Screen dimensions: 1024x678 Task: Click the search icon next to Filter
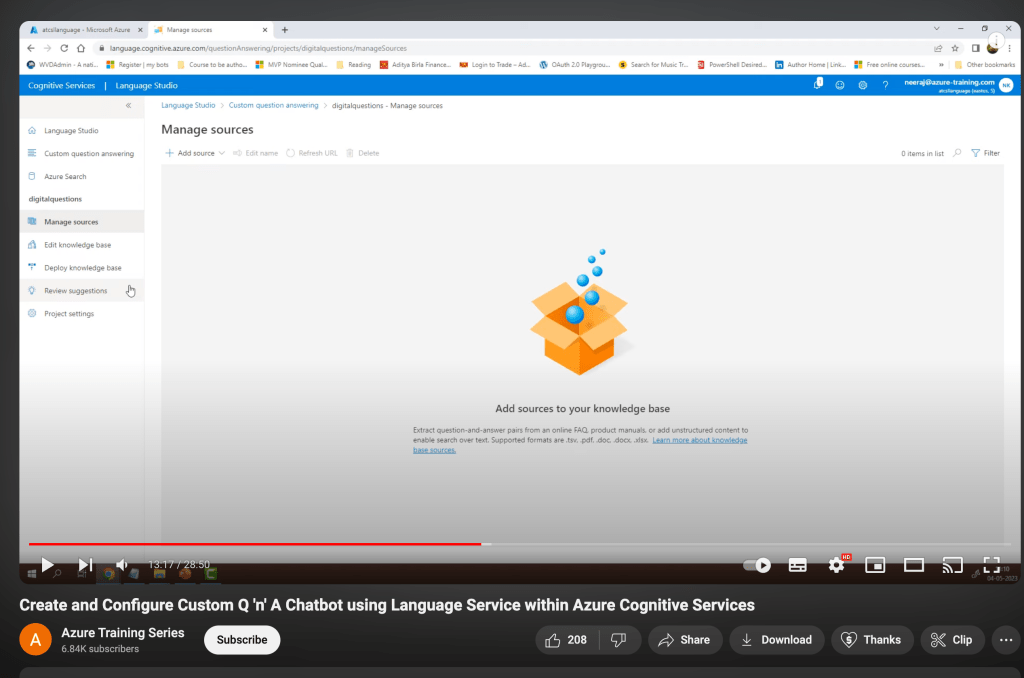click(957, 153)
